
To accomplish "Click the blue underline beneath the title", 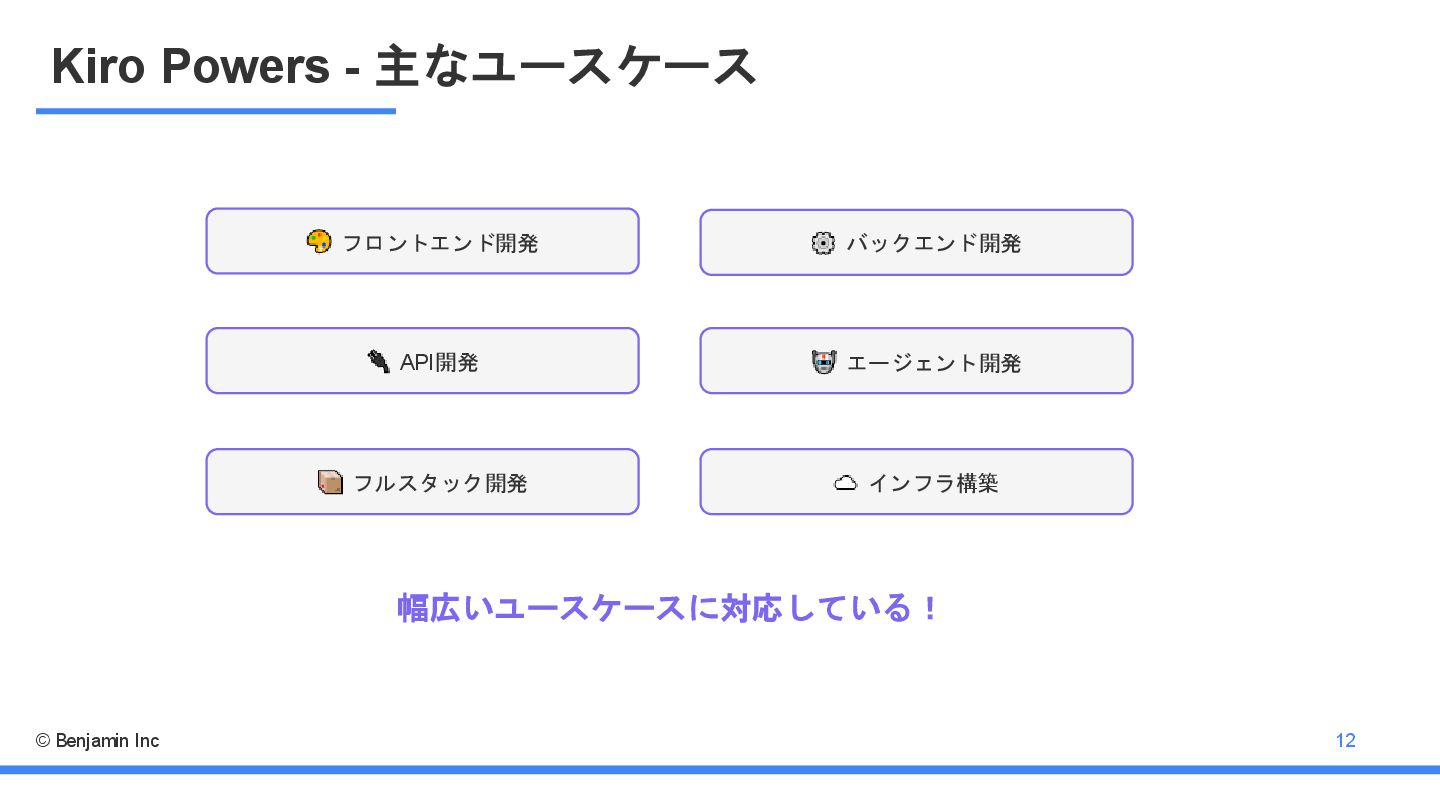I will [216, 111].
